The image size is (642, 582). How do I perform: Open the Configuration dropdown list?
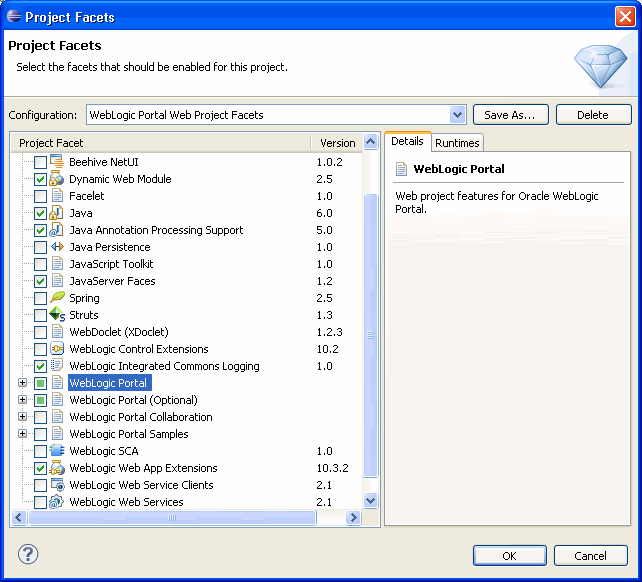tap(457, 115)
